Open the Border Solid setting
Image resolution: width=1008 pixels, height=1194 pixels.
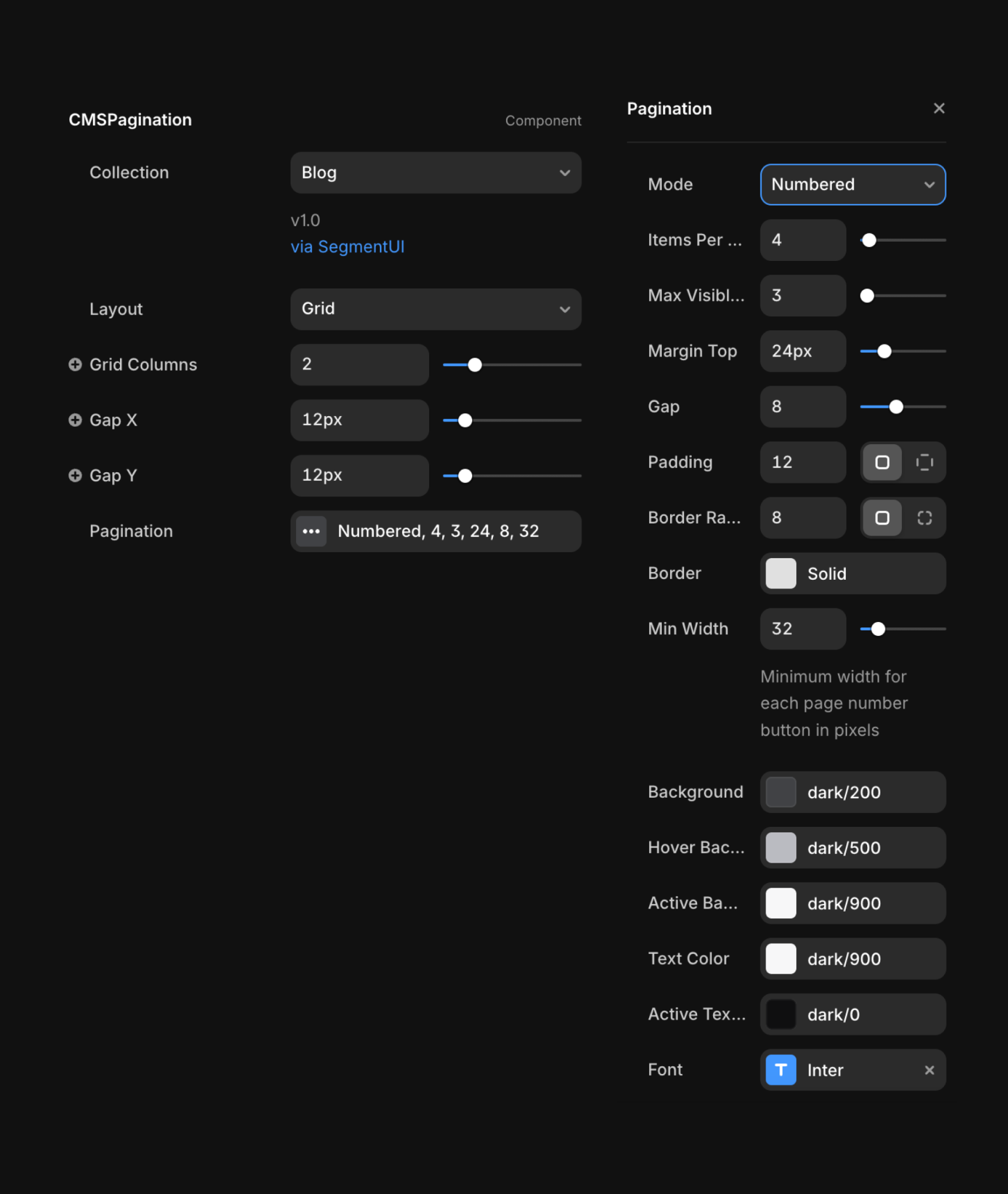click(x=852, y=573)
